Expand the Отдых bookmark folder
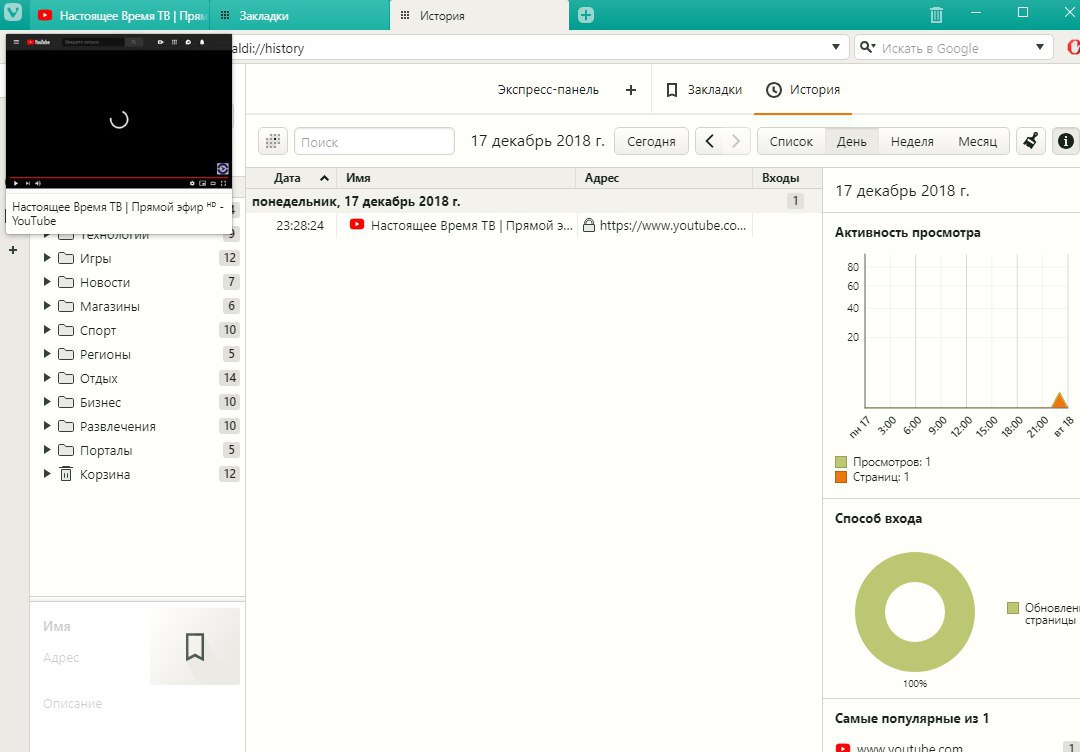 47,378
